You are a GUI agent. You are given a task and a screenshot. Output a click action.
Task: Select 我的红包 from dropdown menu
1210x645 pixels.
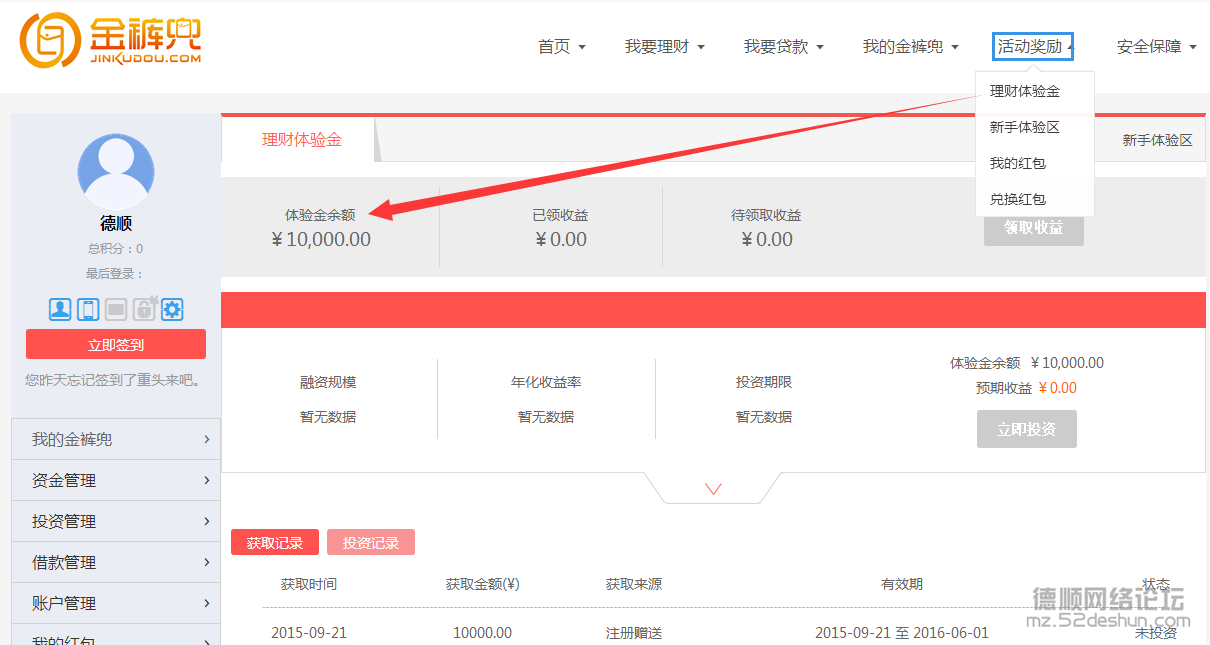point(1018,163)
